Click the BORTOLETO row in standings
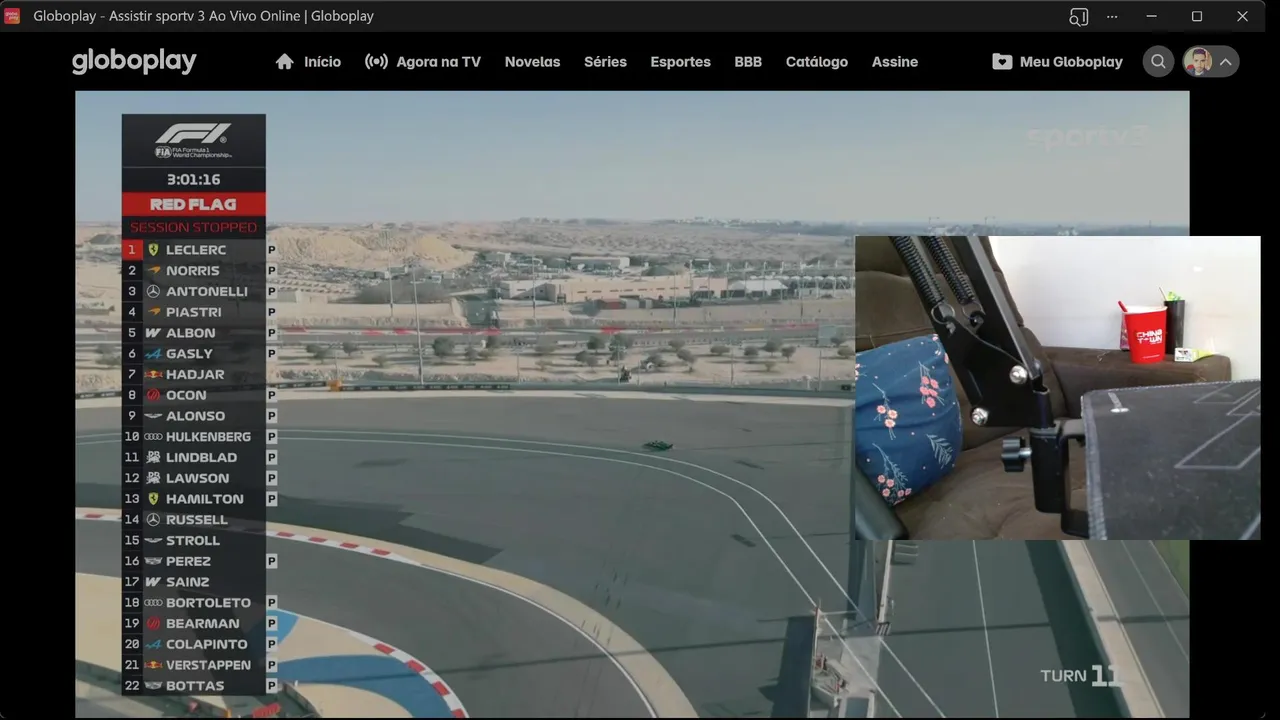The width and height of the screenshot is (1280, 720). [194, 603]
